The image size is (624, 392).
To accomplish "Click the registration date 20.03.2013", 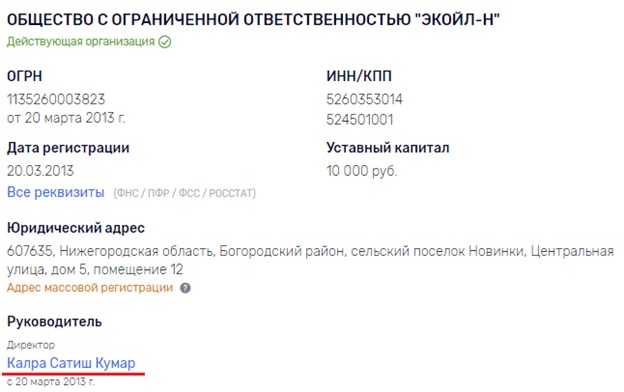I will click(41, 171).
